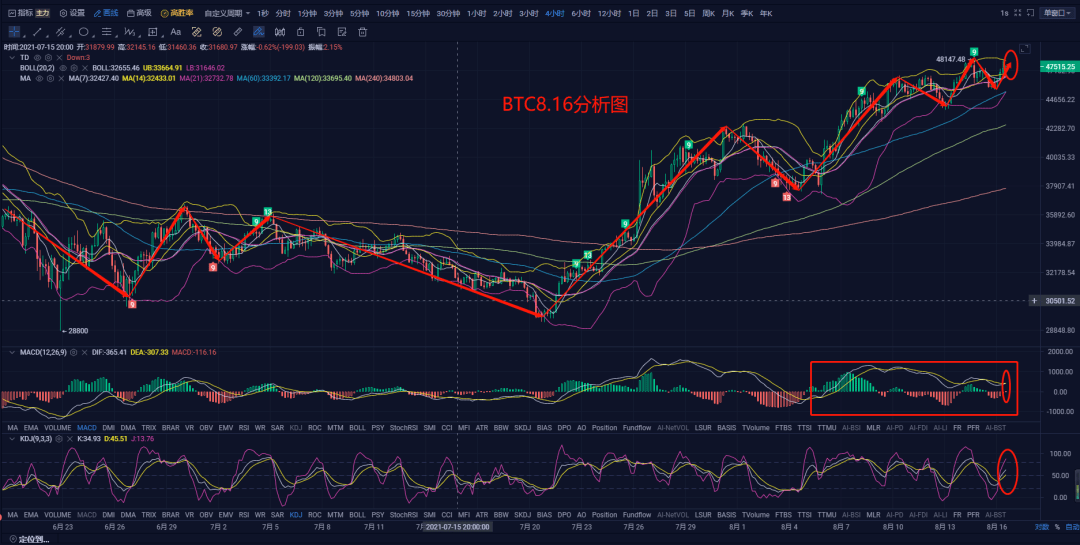
Task: Remove the MA indicator with X
Action: (61, 79)
